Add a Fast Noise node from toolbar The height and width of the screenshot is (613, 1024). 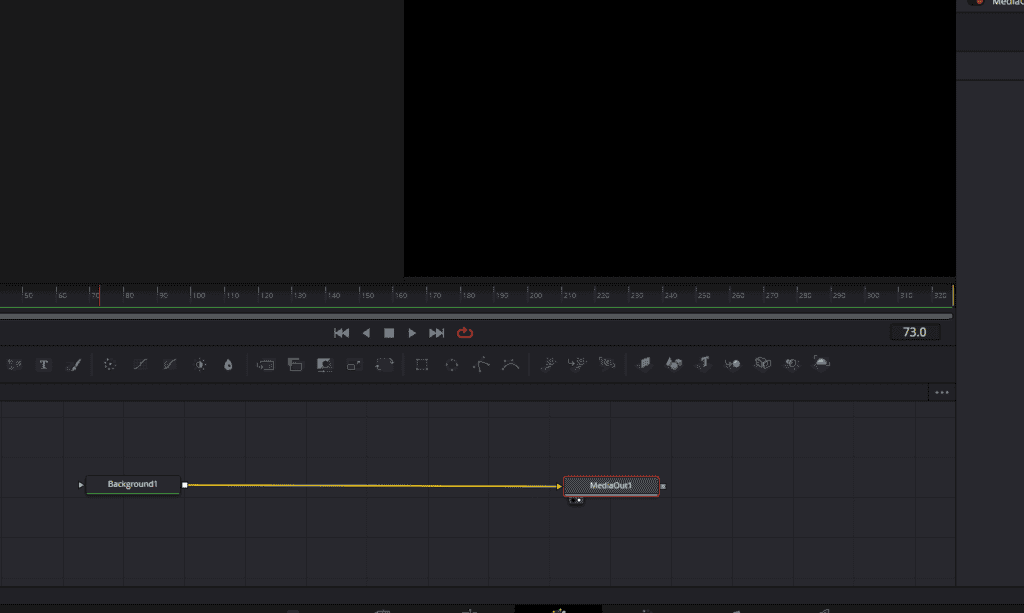14,364
